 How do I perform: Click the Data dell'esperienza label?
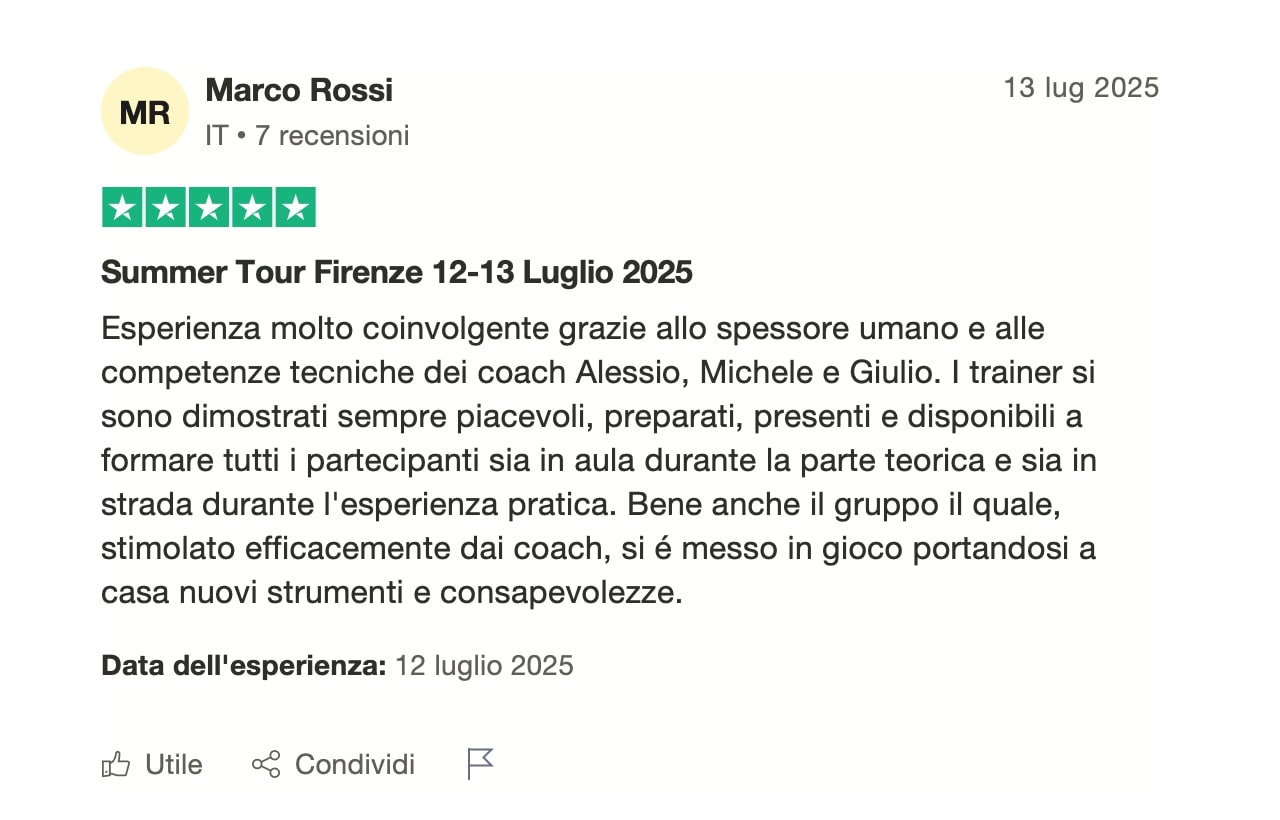pos(244,666)
